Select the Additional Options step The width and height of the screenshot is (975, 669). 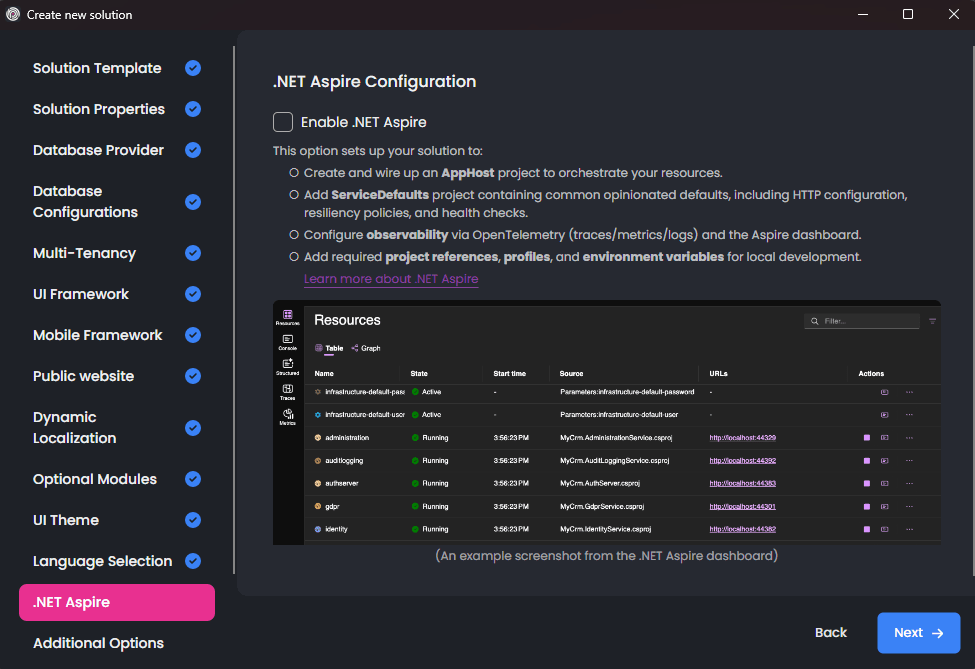[x=98, y=643]
